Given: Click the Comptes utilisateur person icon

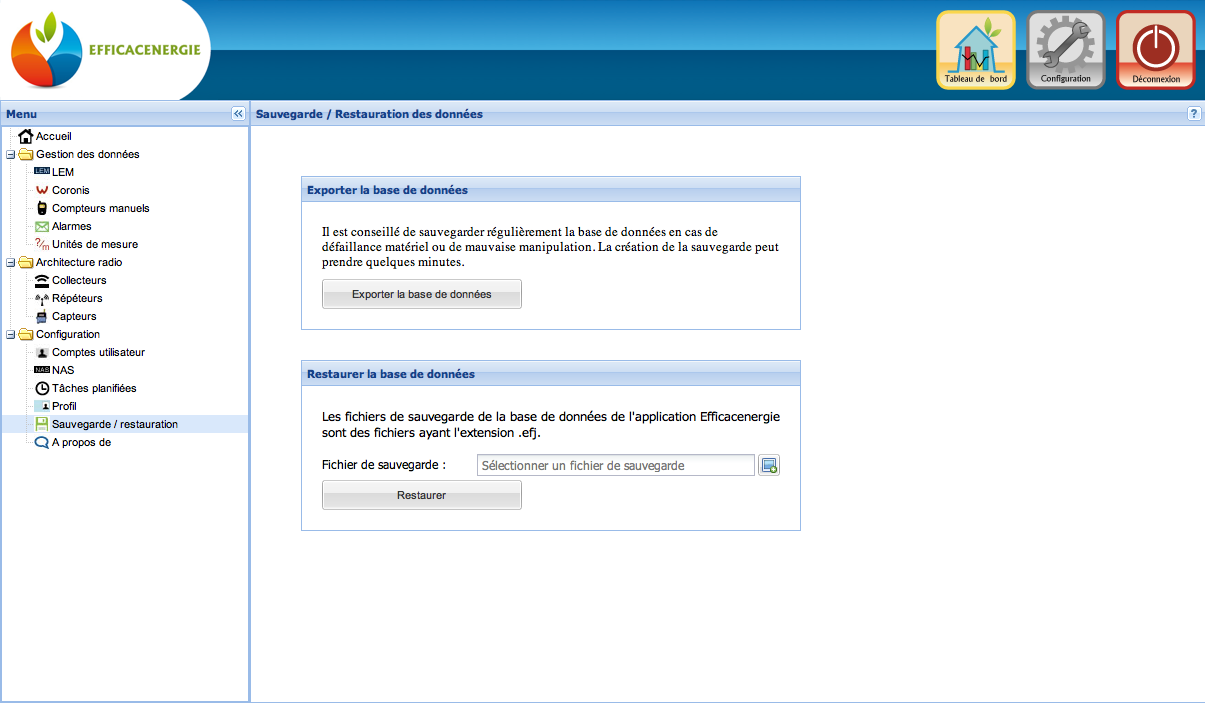Looking at the screenshot, I should (x=41, y=352).
